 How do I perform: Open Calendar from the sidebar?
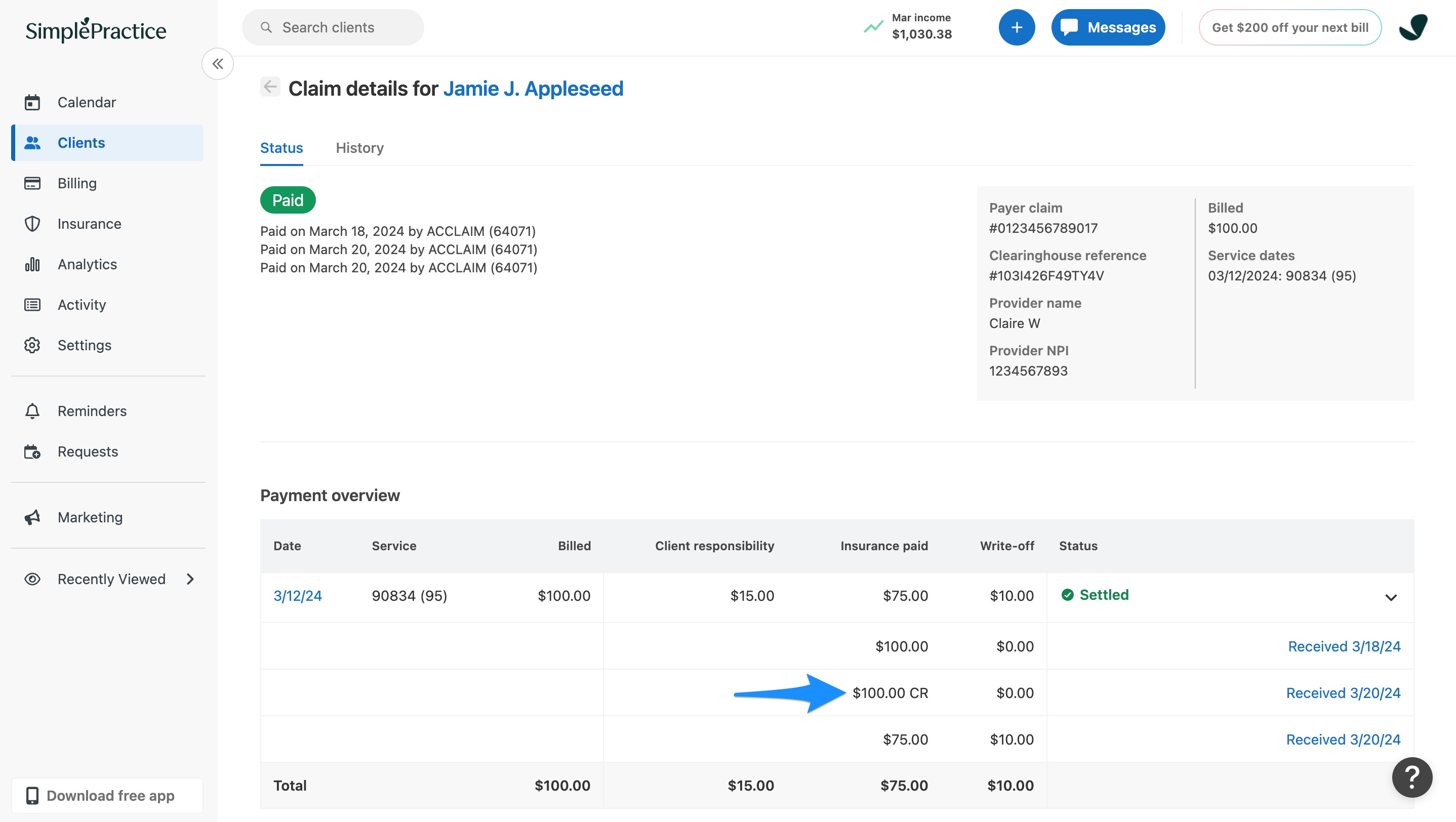(107, 102)
